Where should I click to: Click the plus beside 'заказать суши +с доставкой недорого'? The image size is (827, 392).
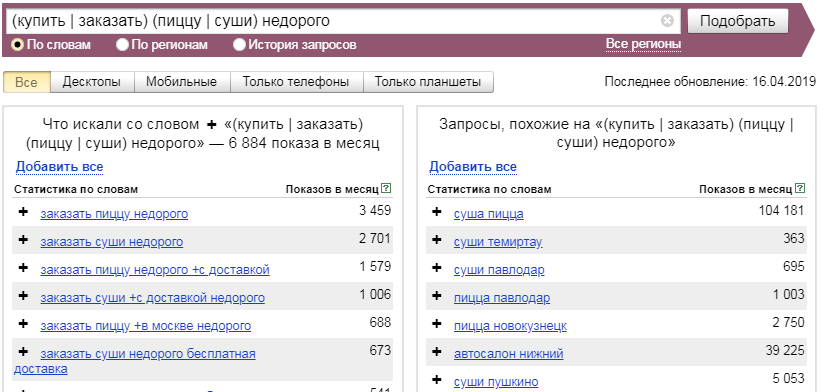point(23,295)
